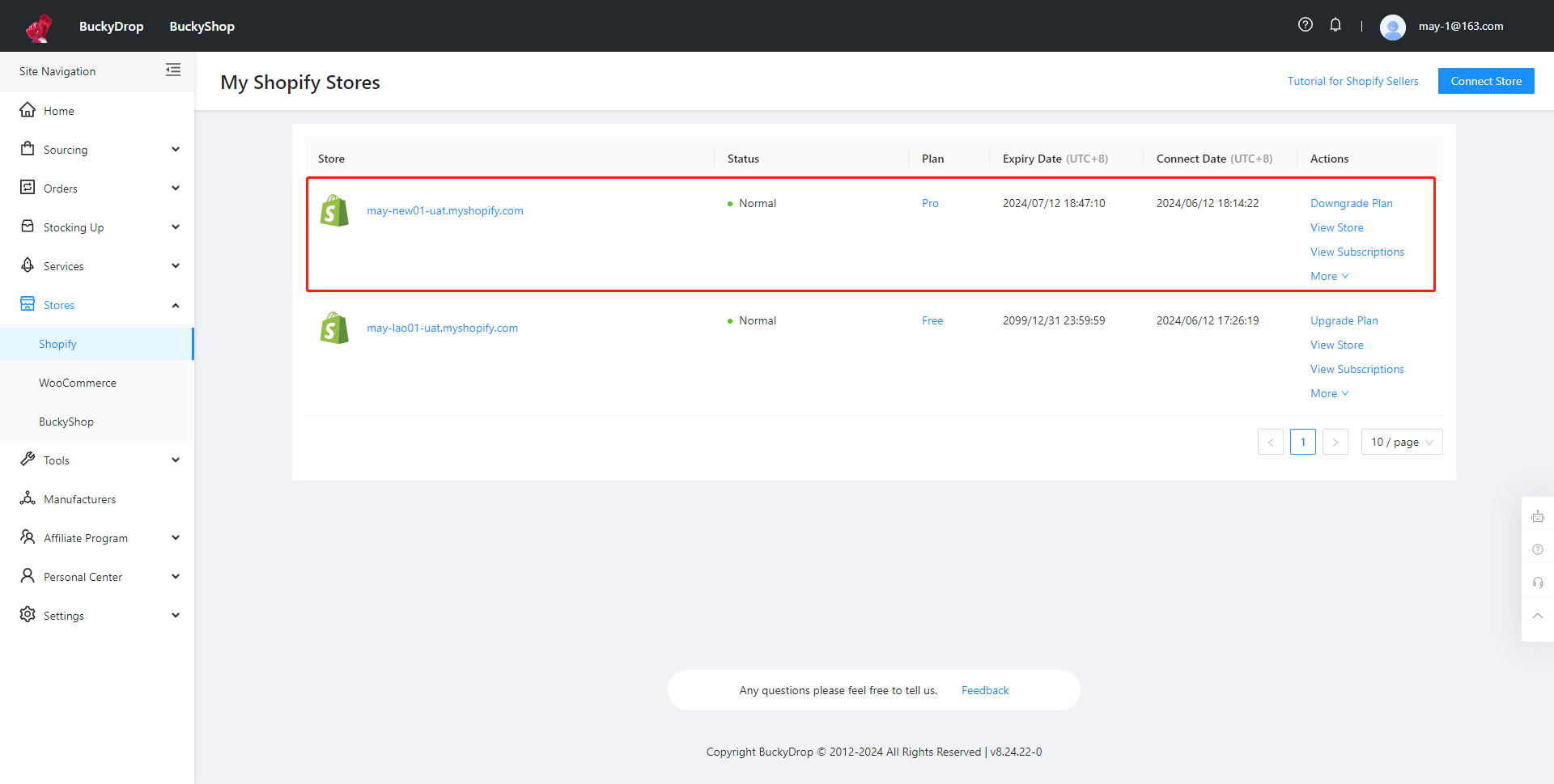The image size is (1554, 784).
Task: Open More dropdown for may-new01-uat store
Action: [1330, 276]
